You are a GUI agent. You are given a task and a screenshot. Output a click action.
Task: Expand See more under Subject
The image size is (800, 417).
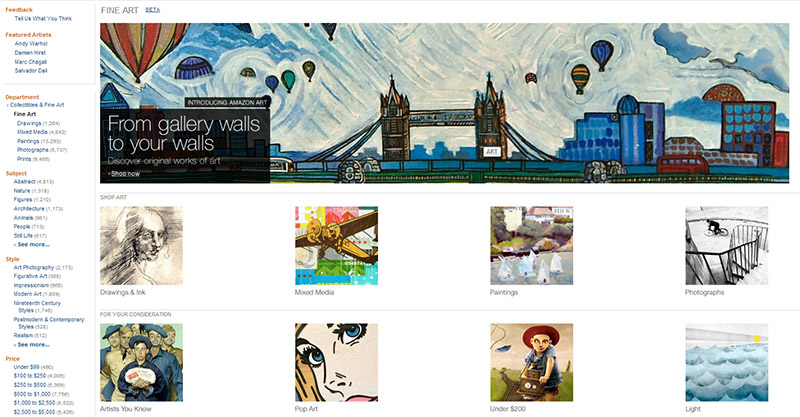pyautogui.click(x=33, y=244)
